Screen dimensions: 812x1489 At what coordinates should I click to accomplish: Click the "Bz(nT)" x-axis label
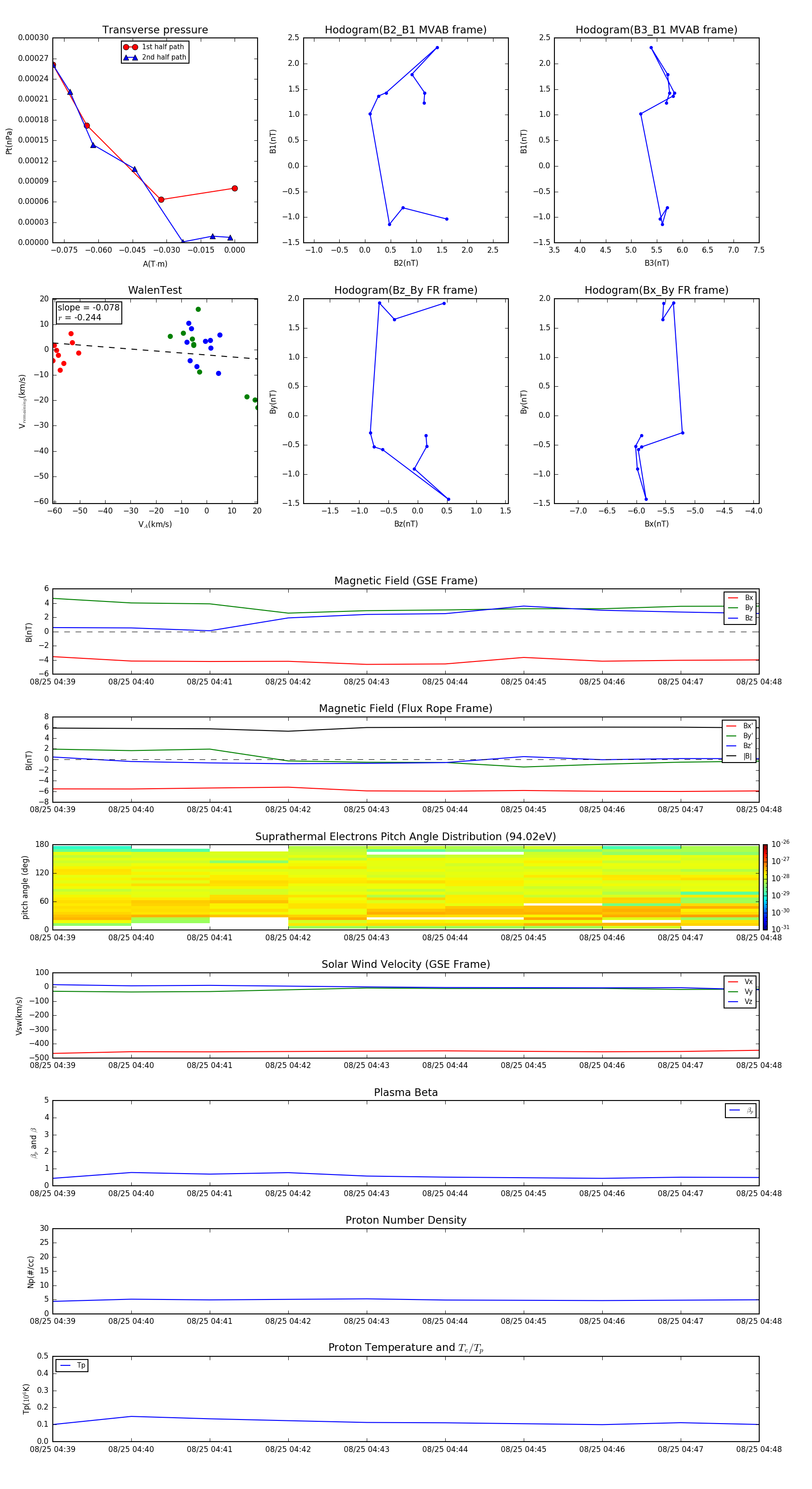[406, 524]
